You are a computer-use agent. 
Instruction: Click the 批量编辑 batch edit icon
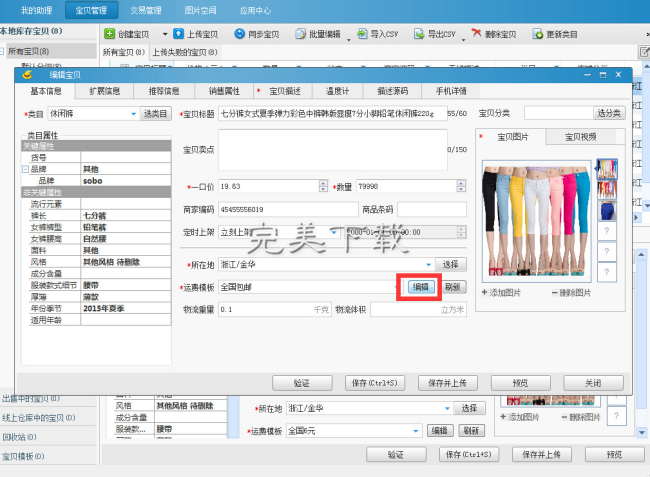click(301, 34)
